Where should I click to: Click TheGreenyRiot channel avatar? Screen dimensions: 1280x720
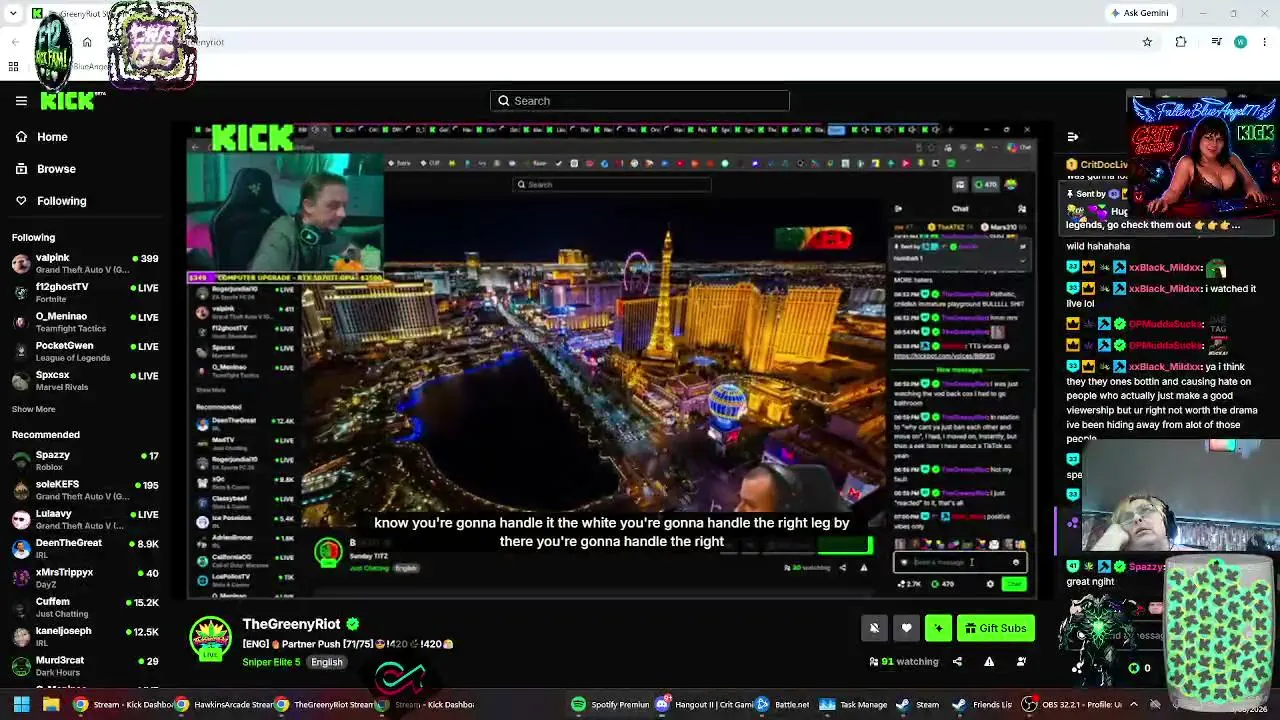[x=210, y=638]
